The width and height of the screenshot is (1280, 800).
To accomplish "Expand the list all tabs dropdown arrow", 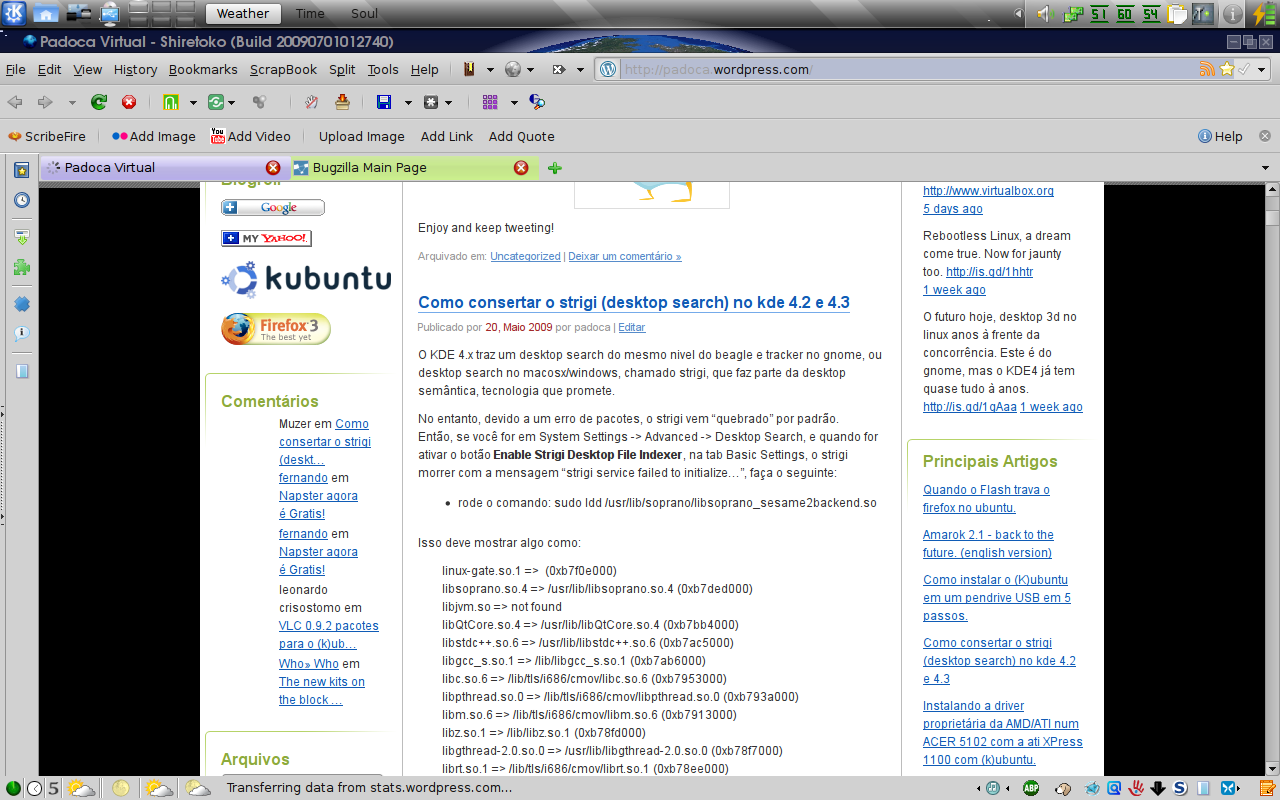I will click(1265, 168).
